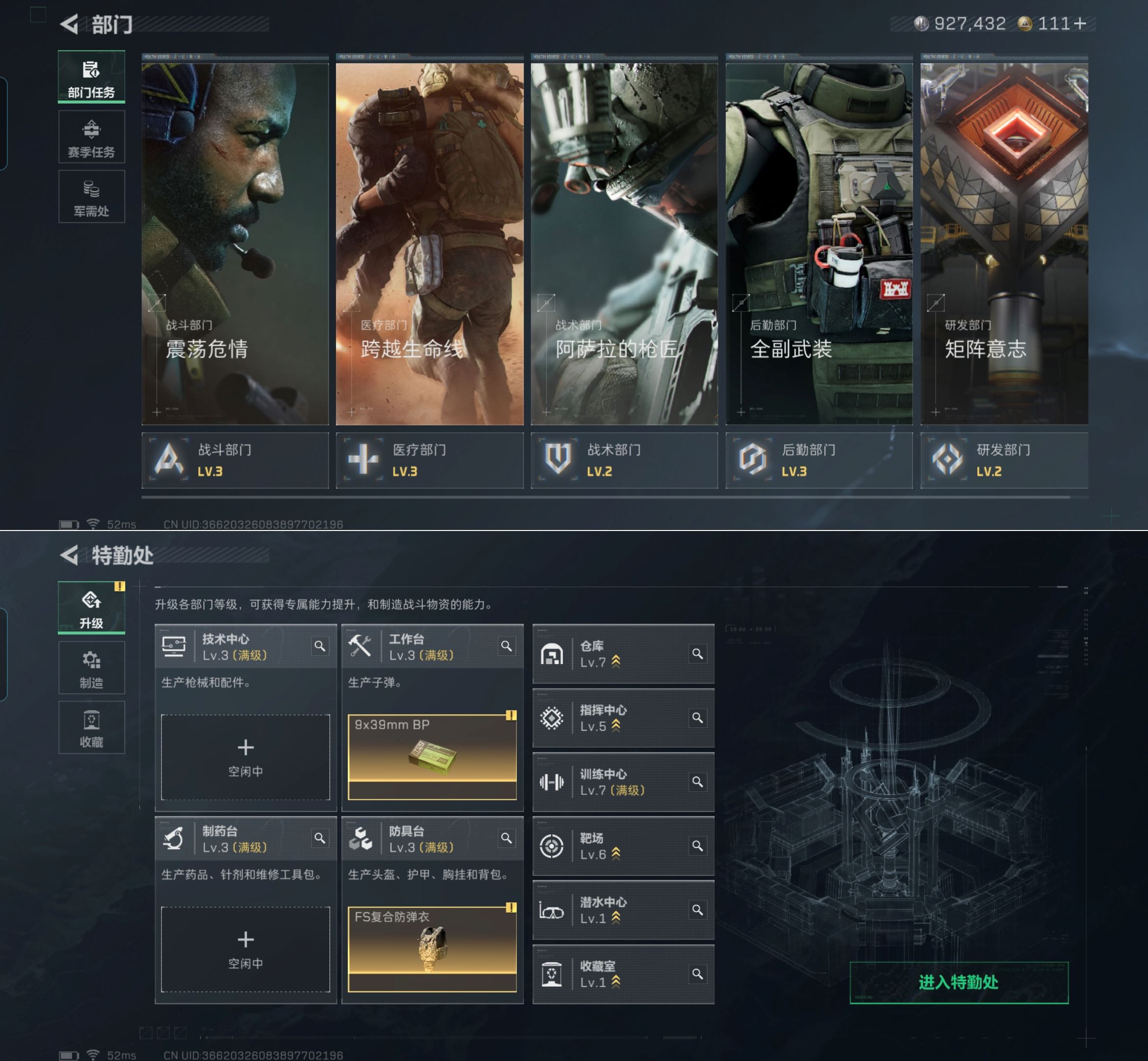1148x1061 pixels.
Task: Select the 制造 sidebar tab
Action: pyautogui.click(x=91, y=668)
